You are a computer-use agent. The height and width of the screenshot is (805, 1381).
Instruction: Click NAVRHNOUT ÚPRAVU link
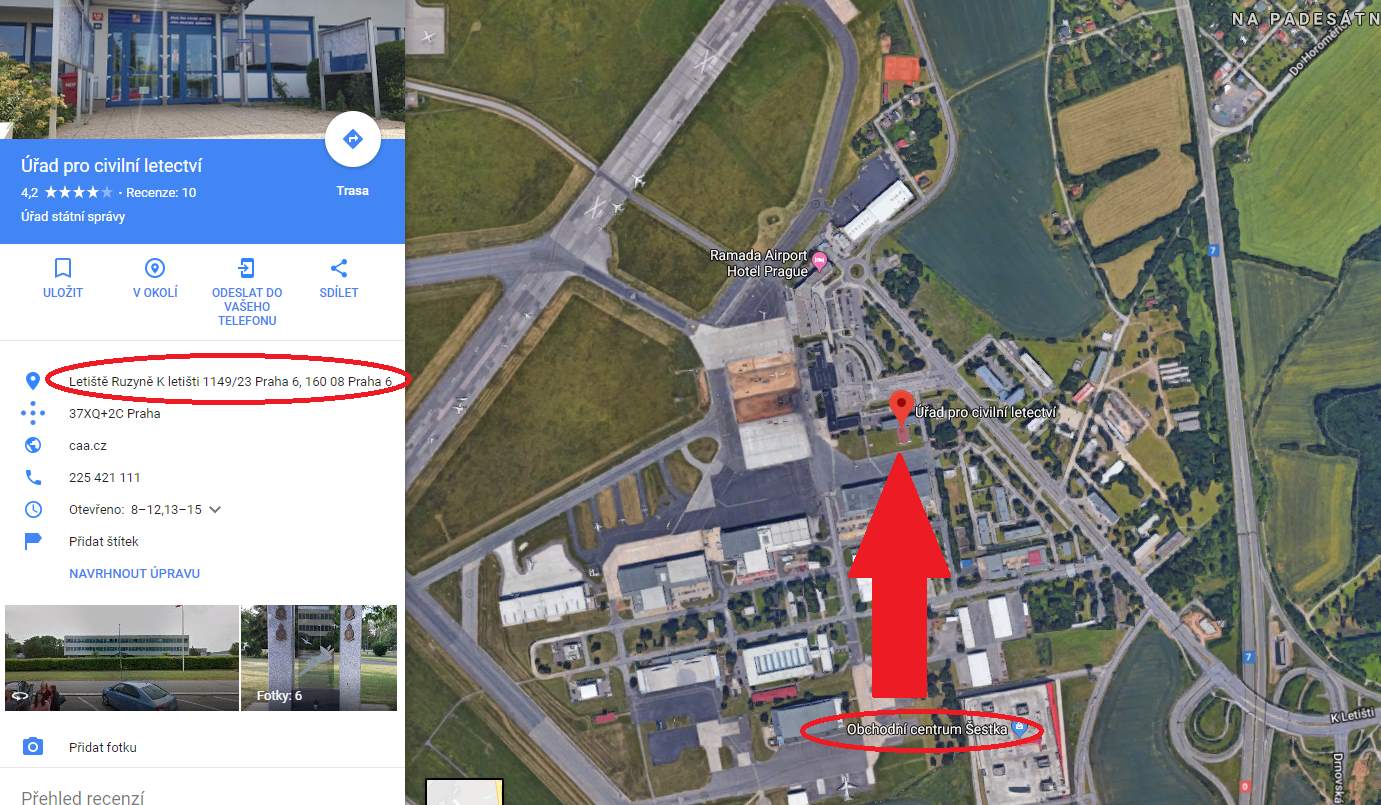click(134, 573)
